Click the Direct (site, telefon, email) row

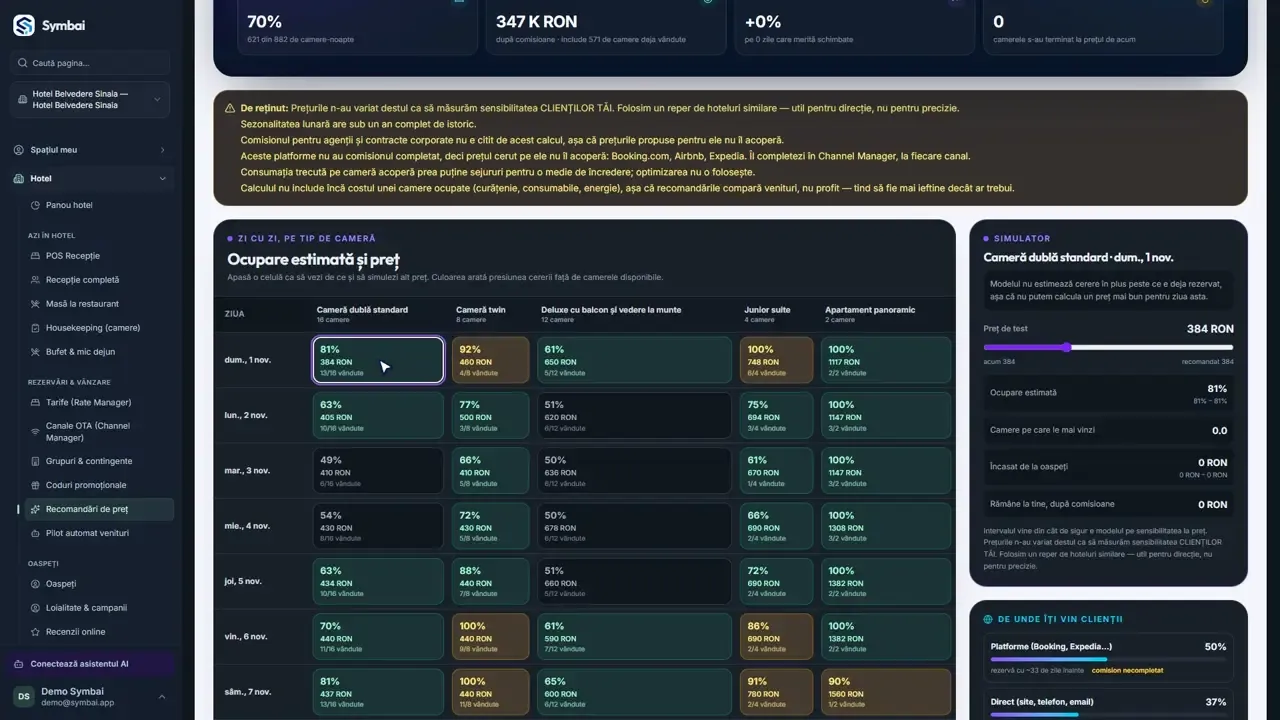[x=1108, y=704]
